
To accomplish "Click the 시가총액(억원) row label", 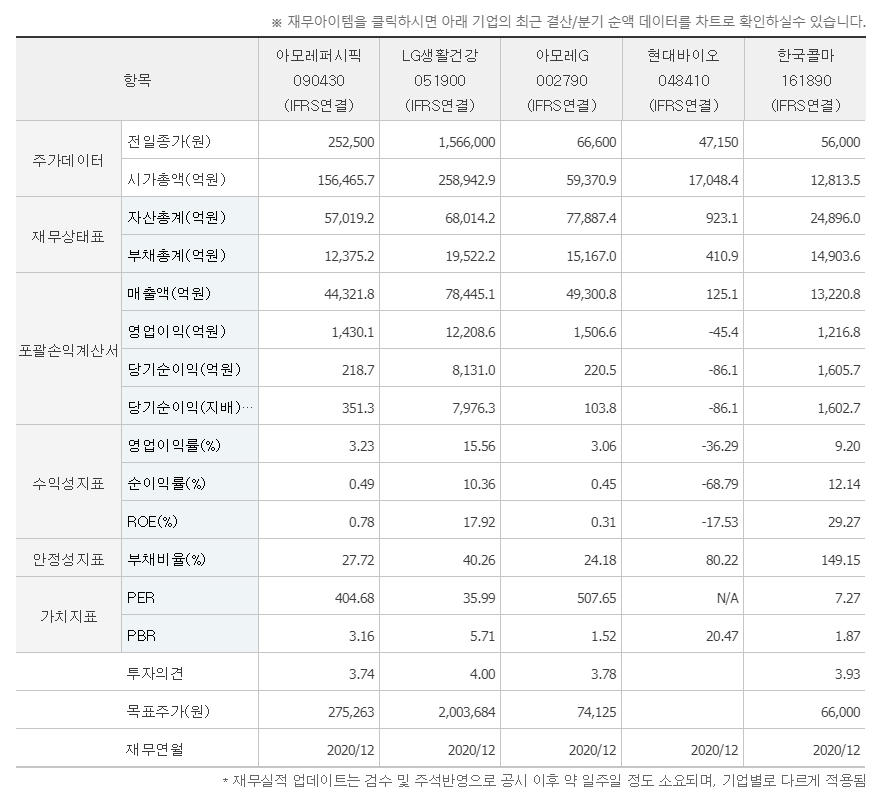I will pyautogui.click(x=176, y=179).
